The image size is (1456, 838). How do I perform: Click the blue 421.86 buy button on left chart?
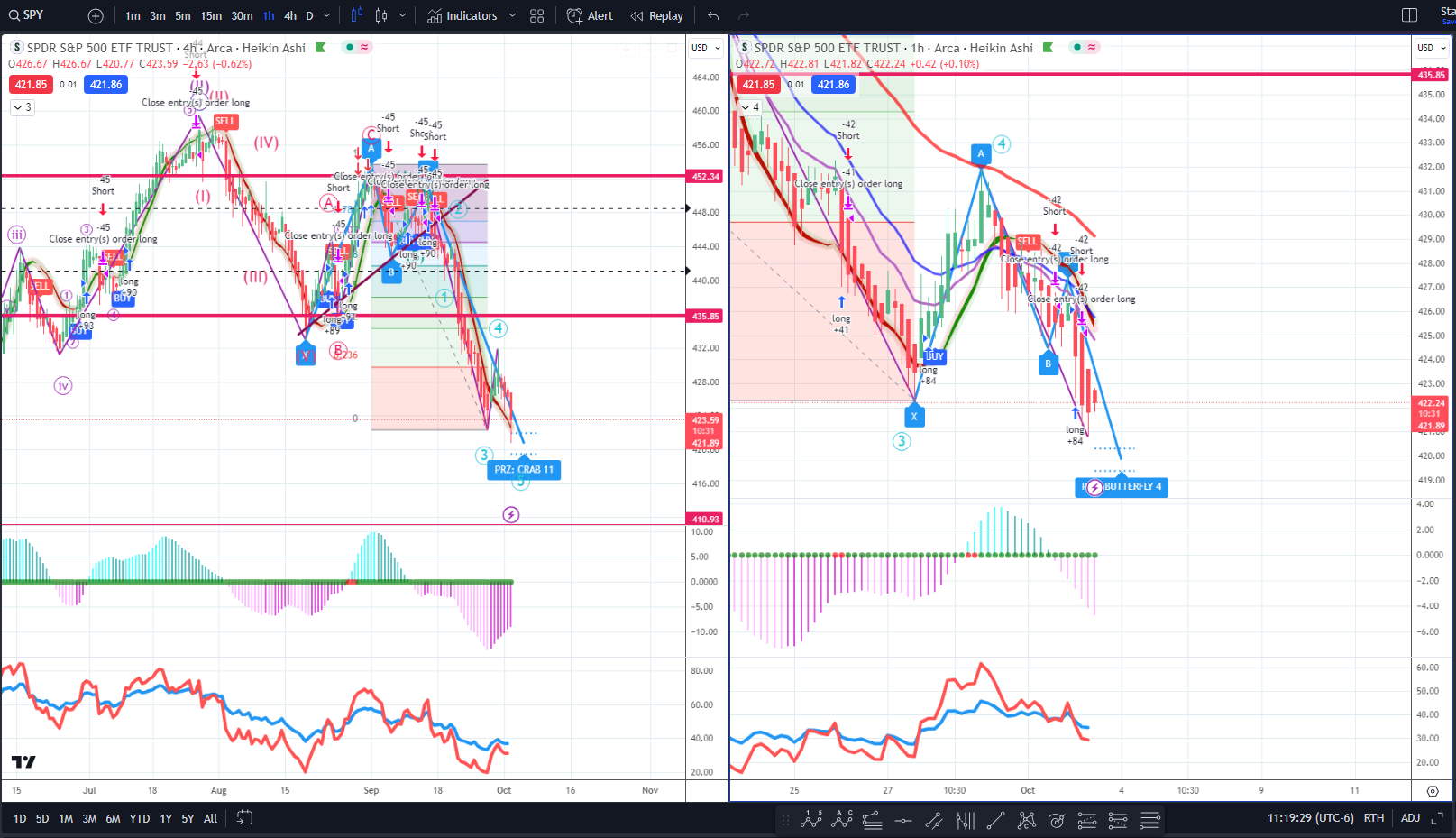tap(106, 85)
